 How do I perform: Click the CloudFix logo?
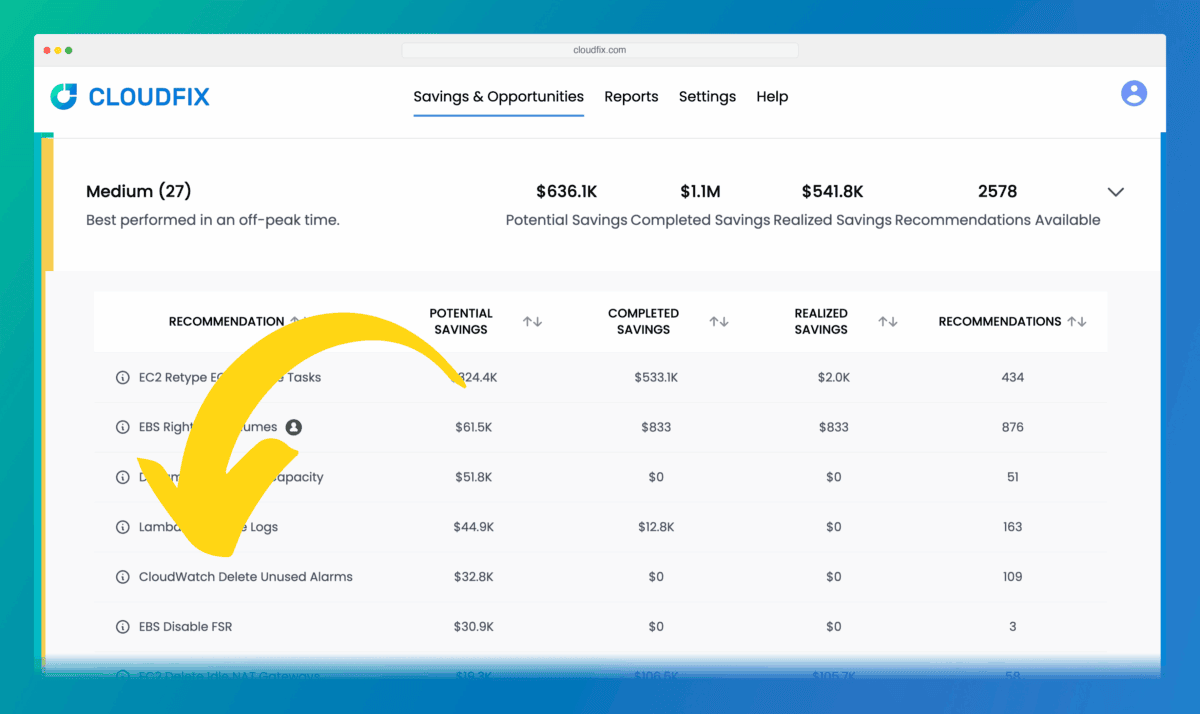(130, 97)
